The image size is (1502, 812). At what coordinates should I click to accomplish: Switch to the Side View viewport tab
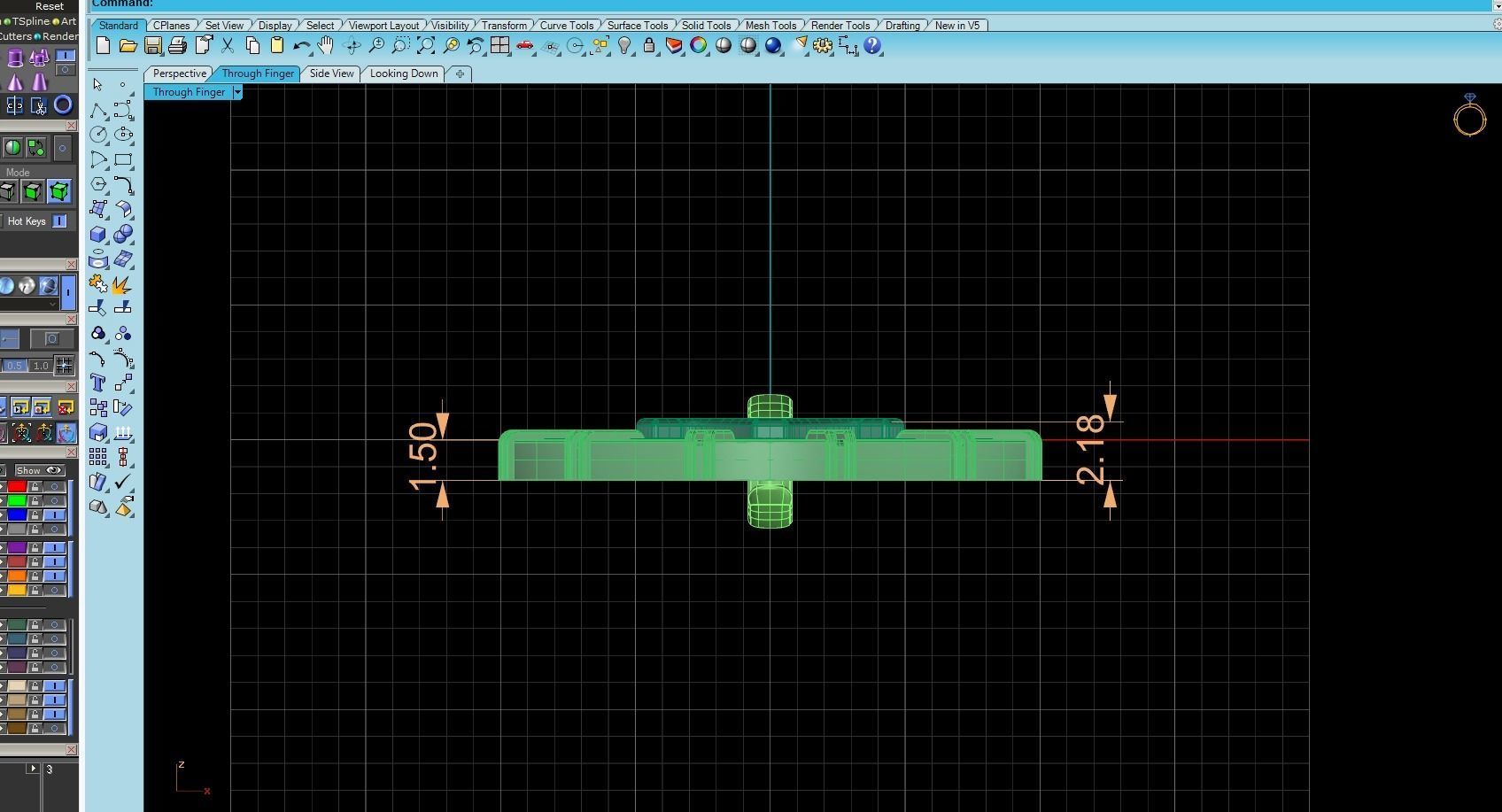click(332, 73)
